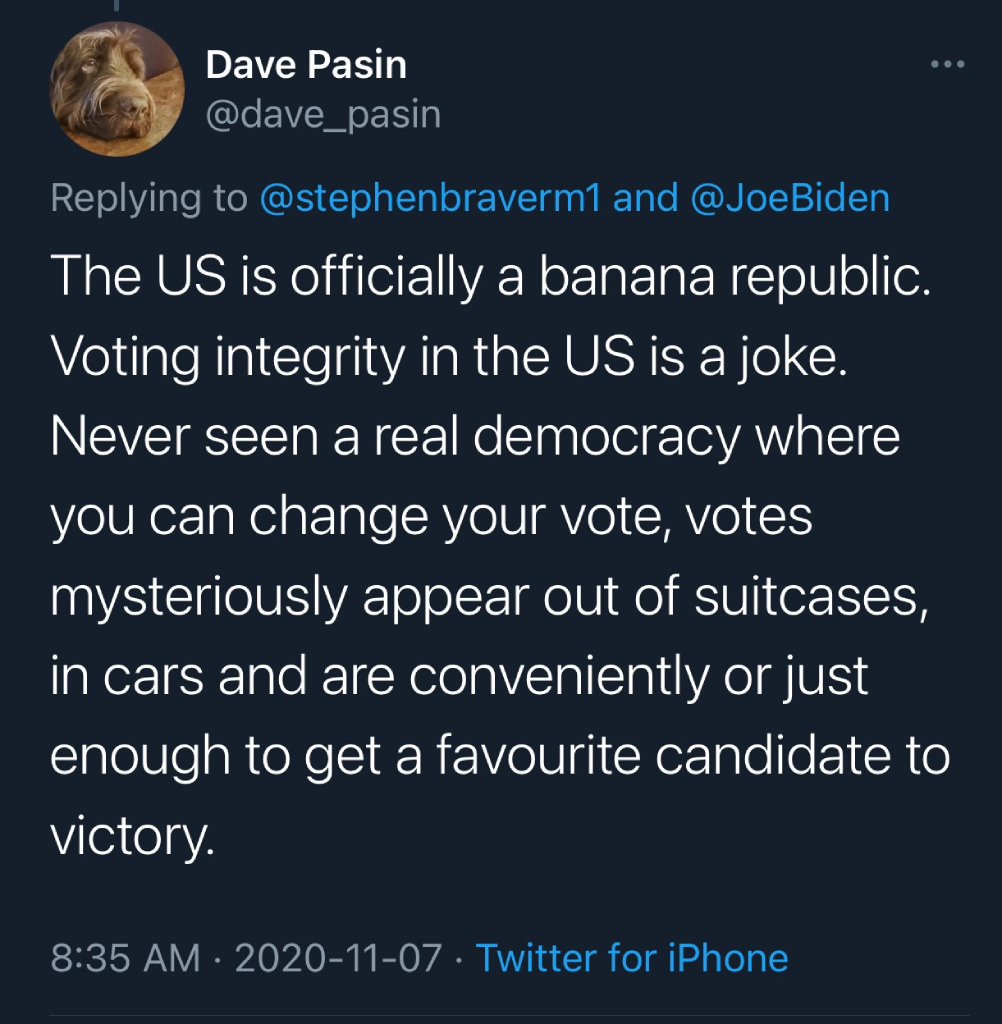This screenshot has width=1002, height=1024.
Task: Select the 'Replying to' label text
Action: pyautogui.click(x=149, y=198)
